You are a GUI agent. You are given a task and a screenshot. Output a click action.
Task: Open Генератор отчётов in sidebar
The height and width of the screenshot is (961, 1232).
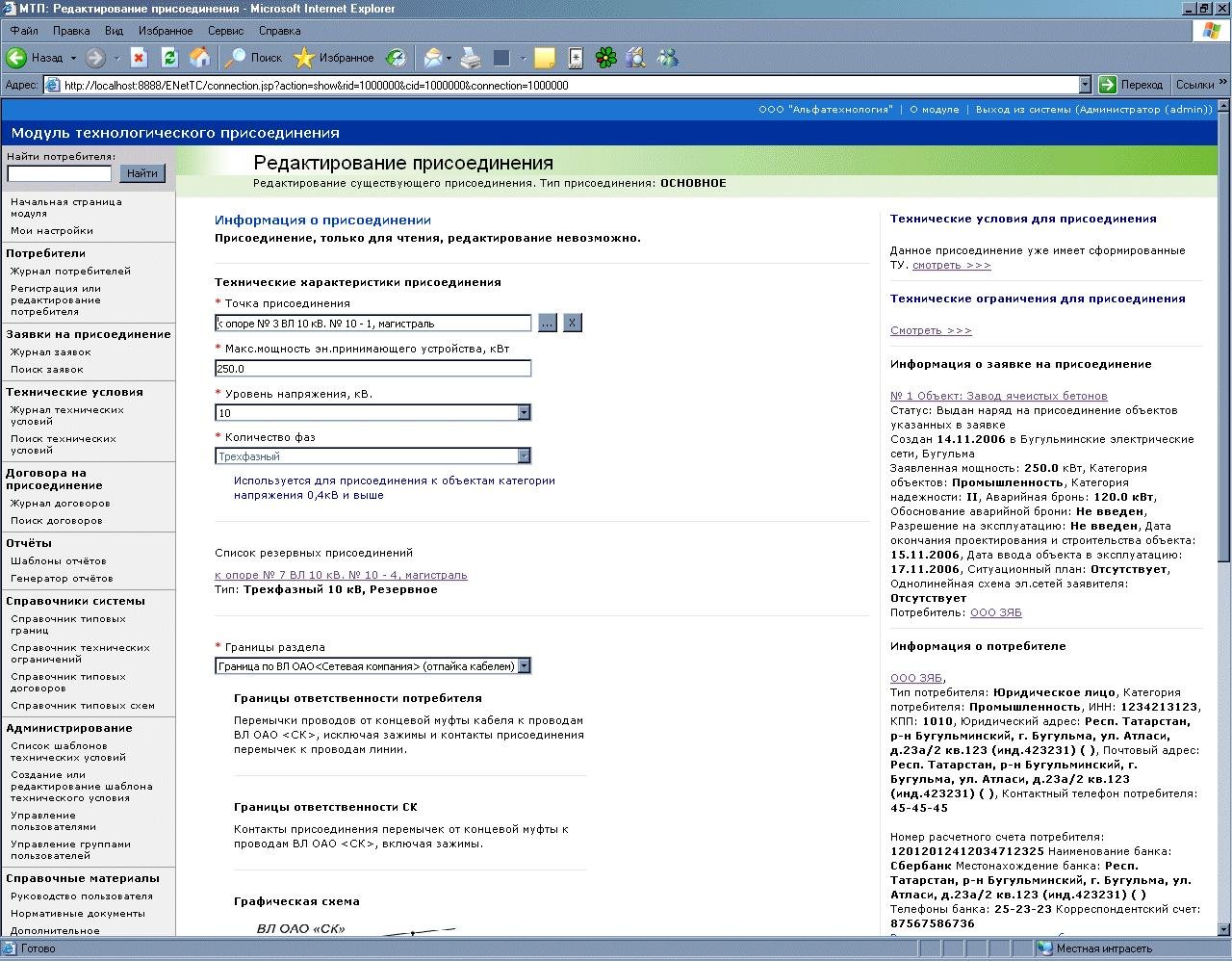pos(62,579)
